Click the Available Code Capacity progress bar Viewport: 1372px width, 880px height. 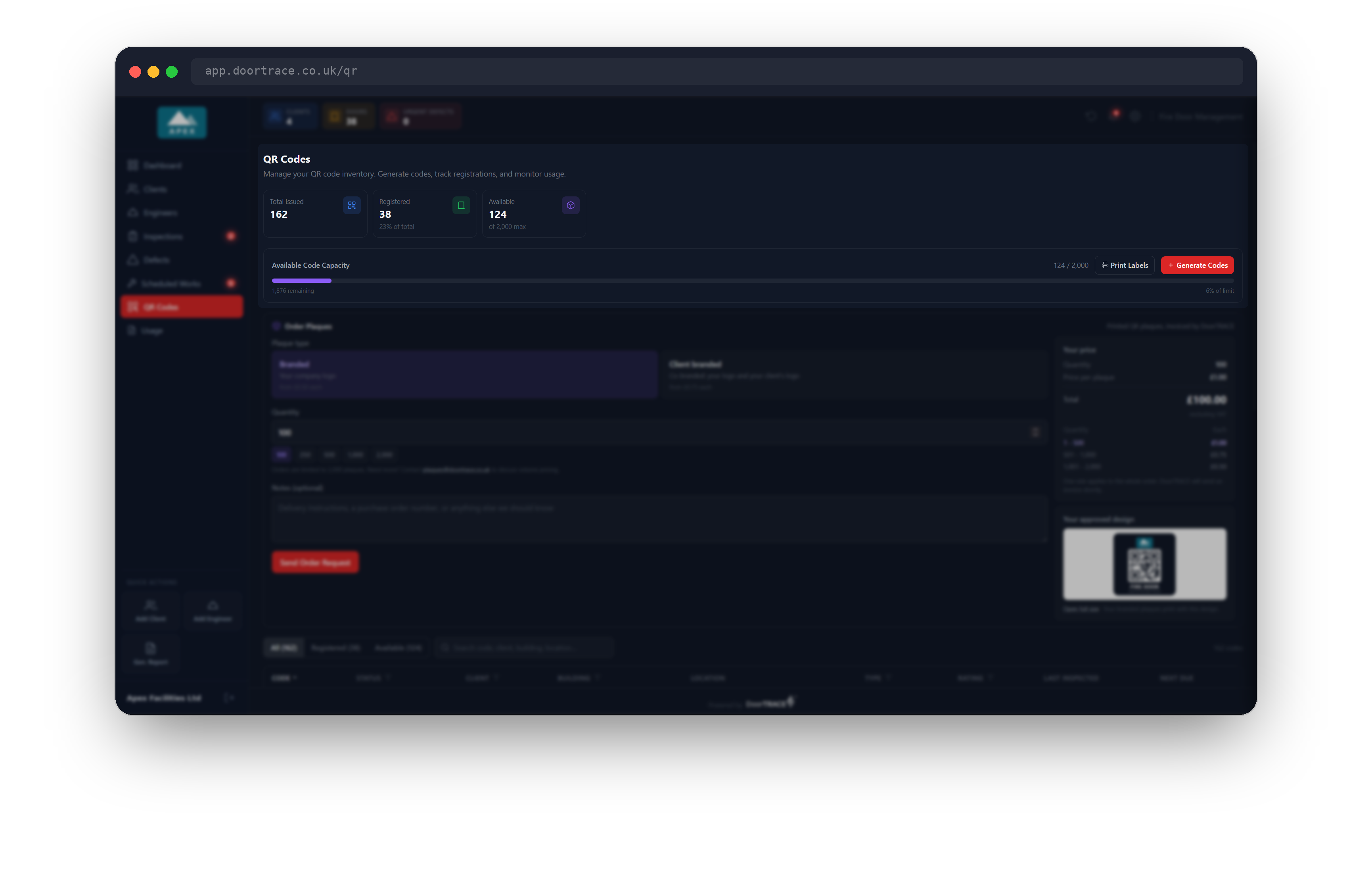tap(753, 281)
